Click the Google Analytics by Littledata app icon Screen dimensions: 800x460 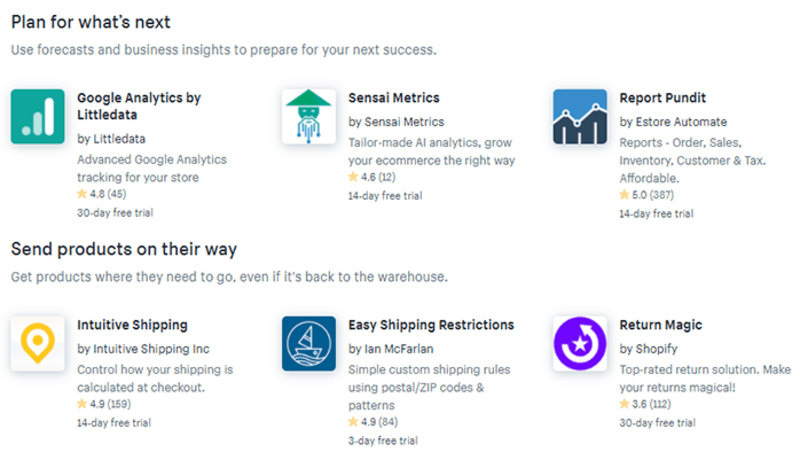pyautogui.click(x=37, y=117)
